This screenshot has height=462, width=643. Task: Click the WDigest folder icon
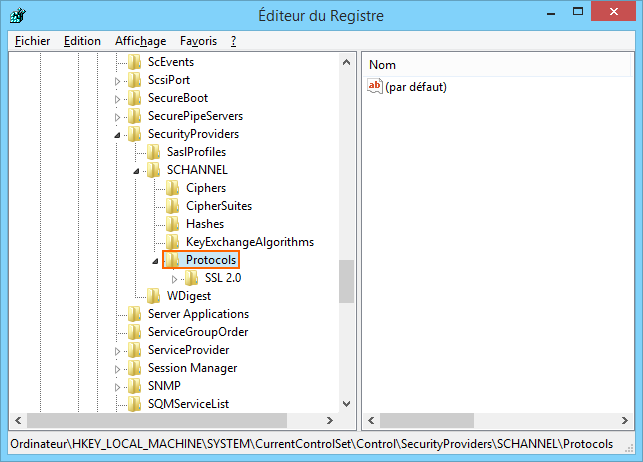click(x=153, y=296)
